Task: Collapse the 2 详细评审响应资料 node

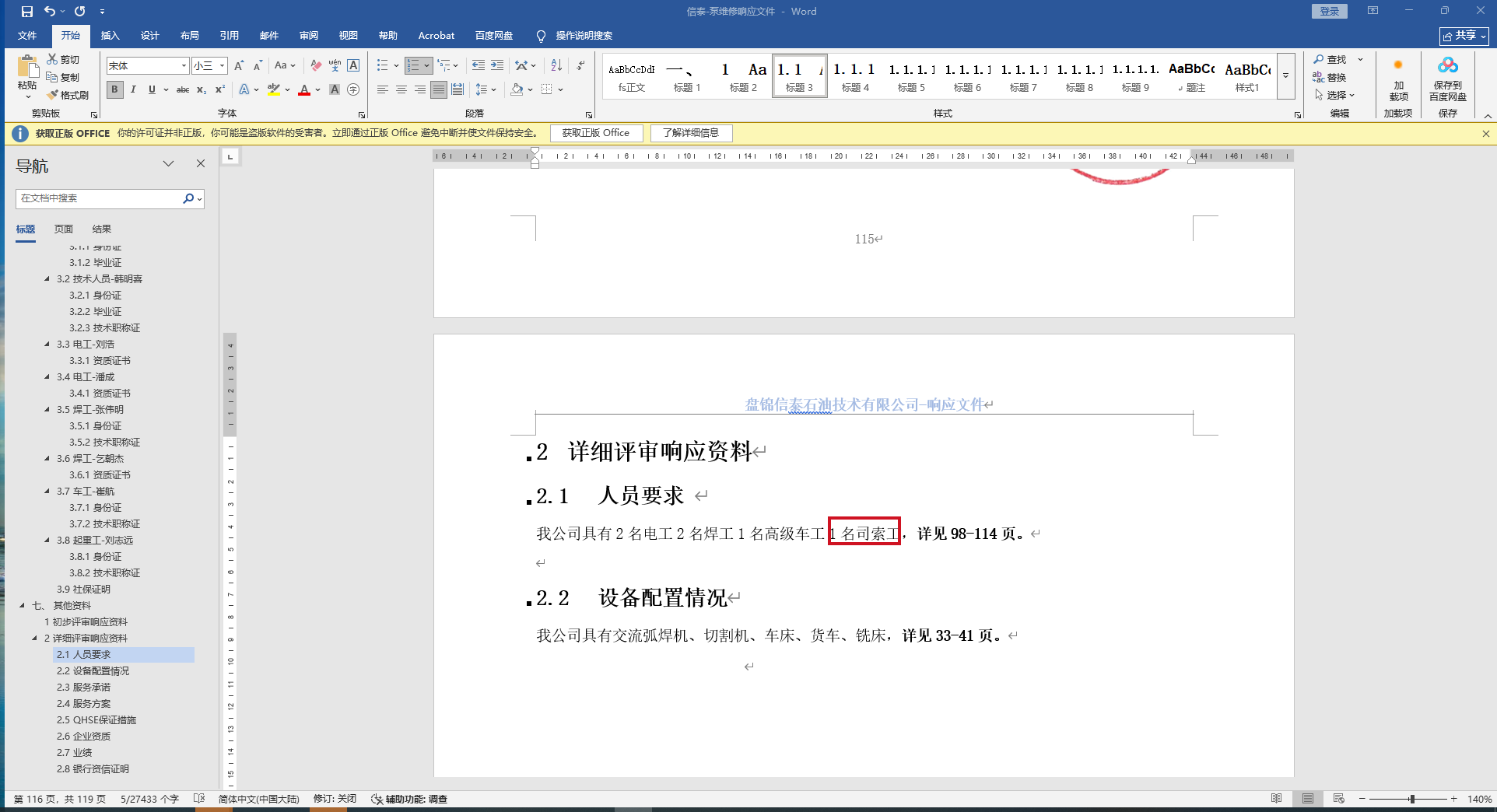Action: point(34,638)
